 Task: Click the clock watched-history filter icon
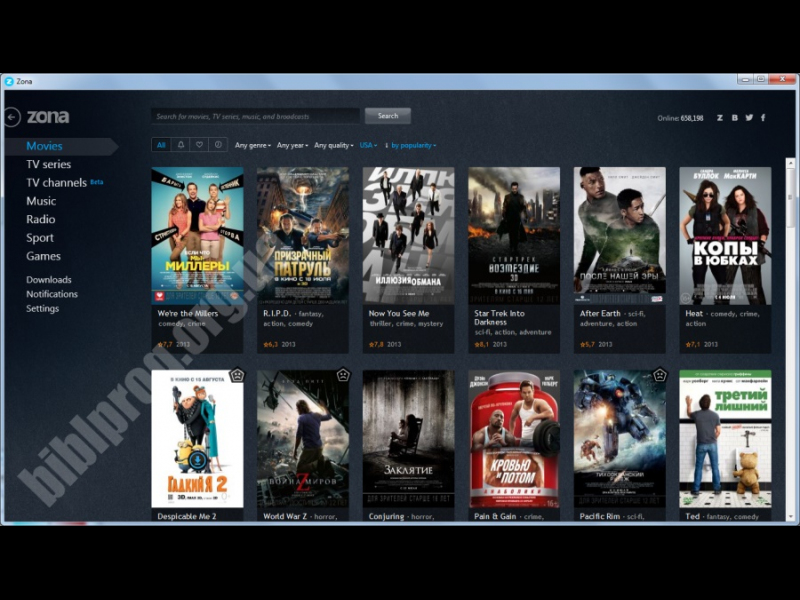click(x=218, y=145)
